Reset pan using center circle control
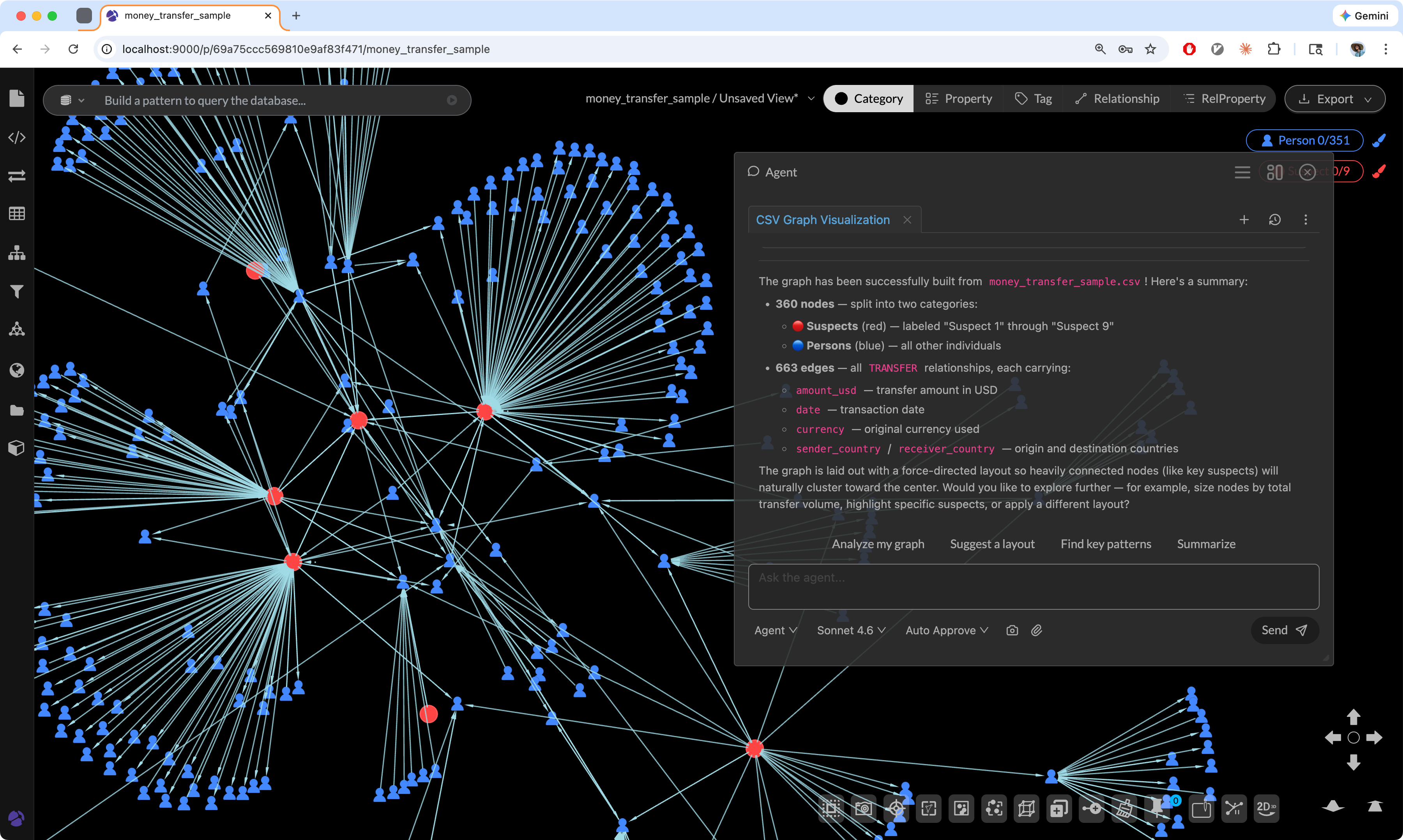This screenshot has height=840, width=1403. coord(1353,738)
